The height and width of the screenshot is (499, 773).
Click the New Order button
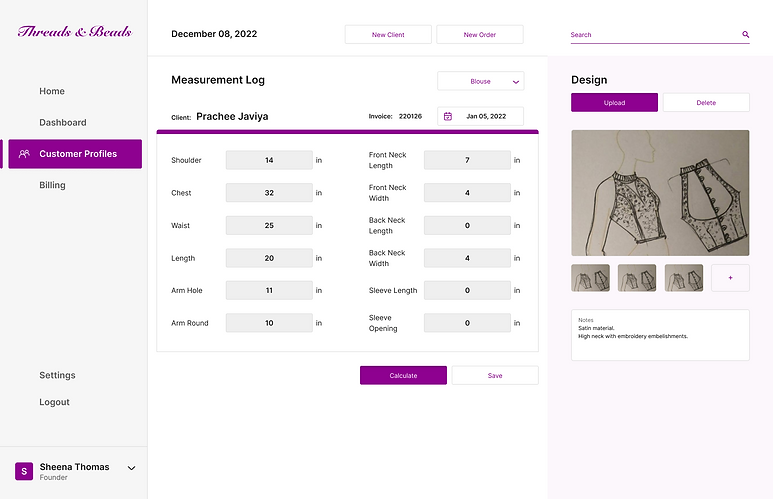(x=480, y=35)
